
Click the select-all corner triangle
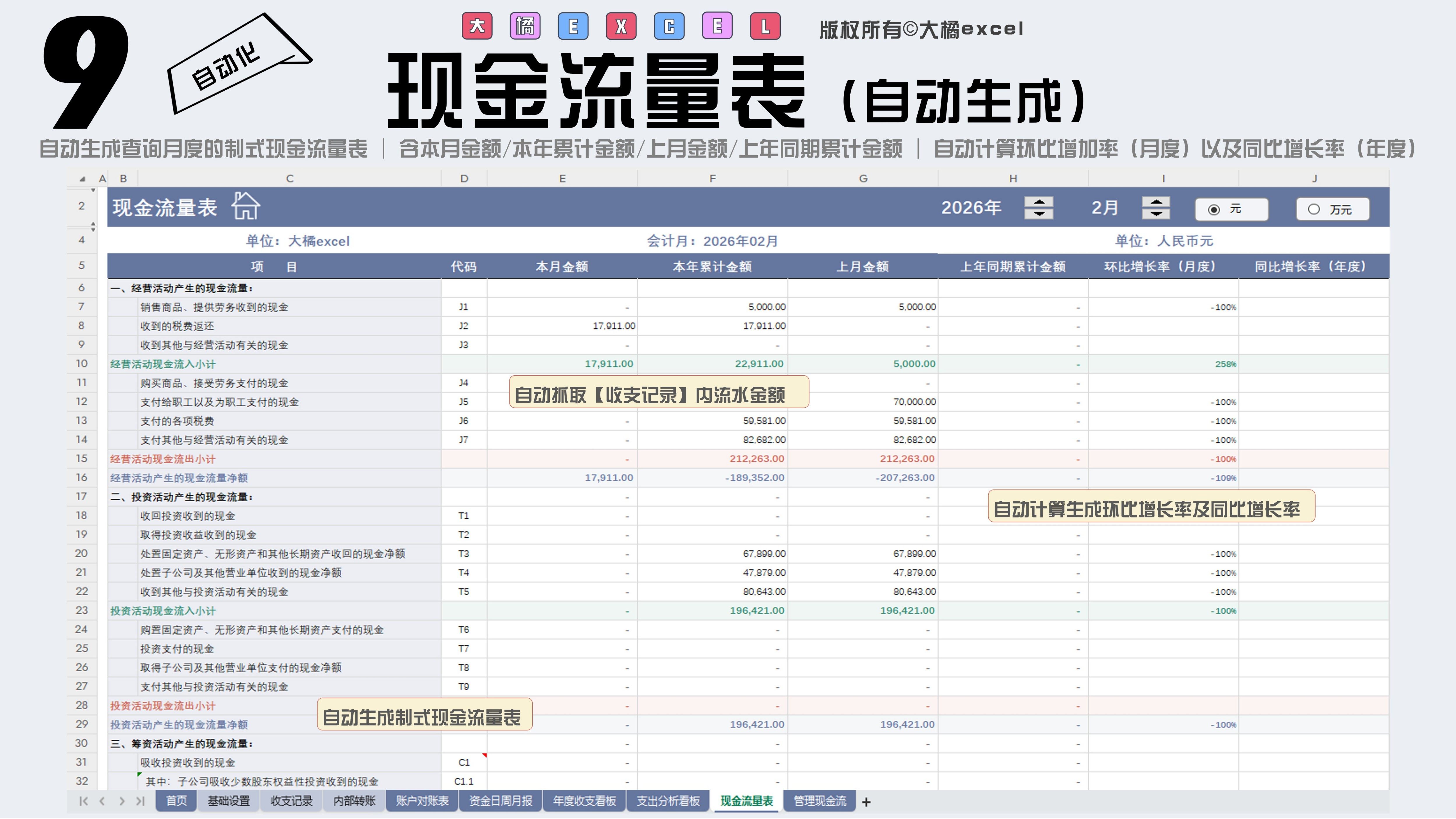coord(82,179)
